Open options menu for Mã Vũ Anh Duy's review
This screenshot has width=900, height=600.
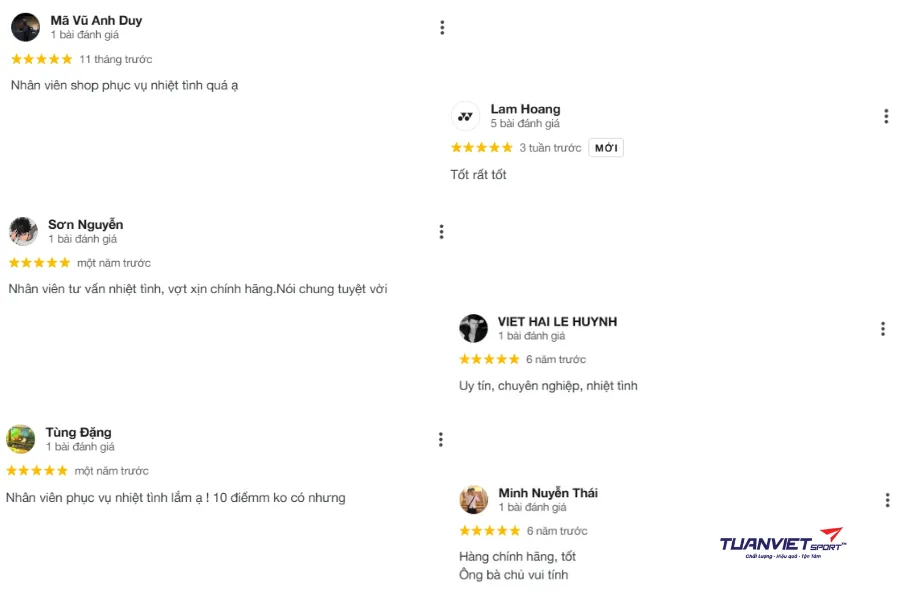(442, 28)
